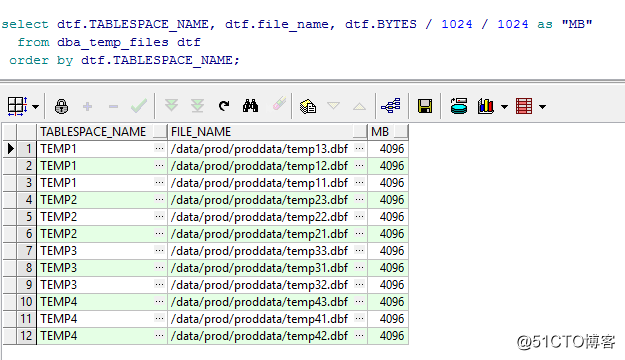625x360 pixels.
Task: Click the bar chart icon
Action: 485,106
